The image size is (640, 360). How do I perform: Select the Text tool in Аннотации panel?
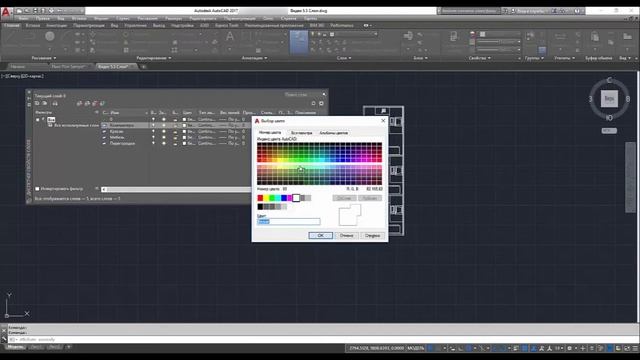(x=230, y=37)
